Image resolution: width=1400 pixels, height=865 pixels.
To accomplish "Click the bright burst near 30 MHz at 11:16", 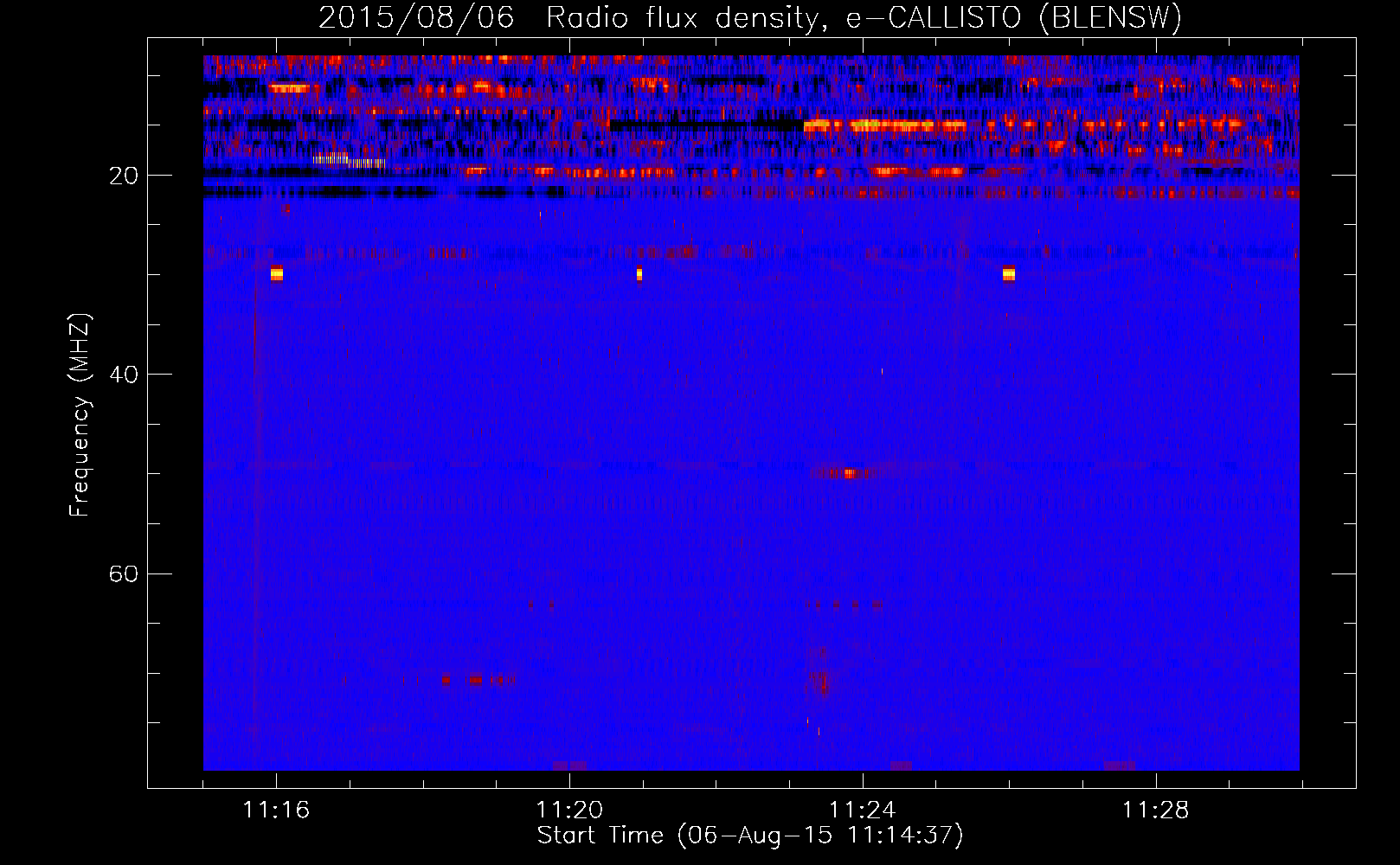I will (x=277, y=273).
